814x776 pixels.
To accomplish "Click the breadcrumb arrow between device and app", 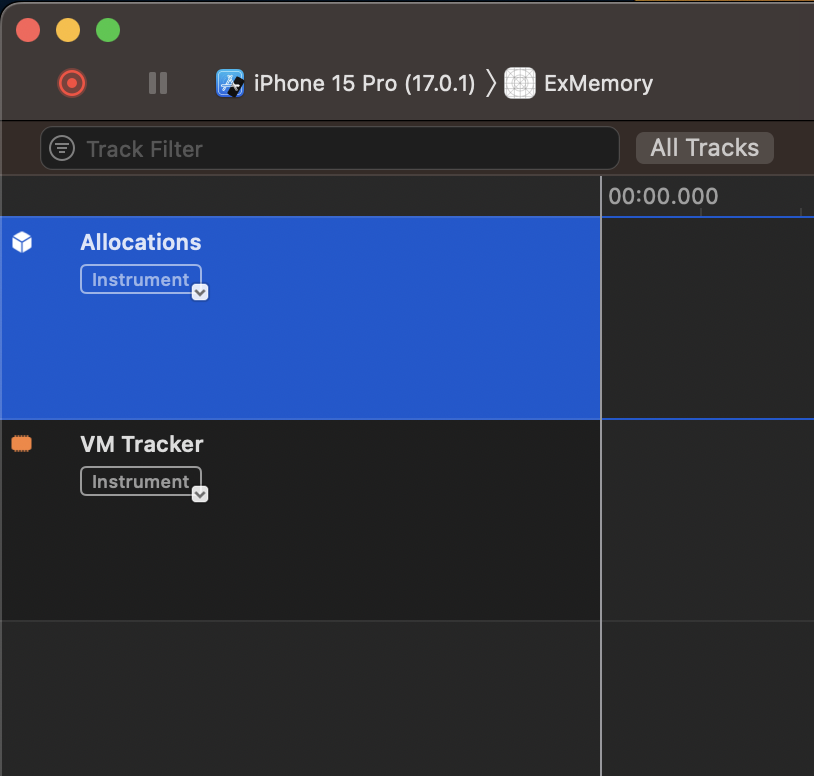I will pos(491,83).
